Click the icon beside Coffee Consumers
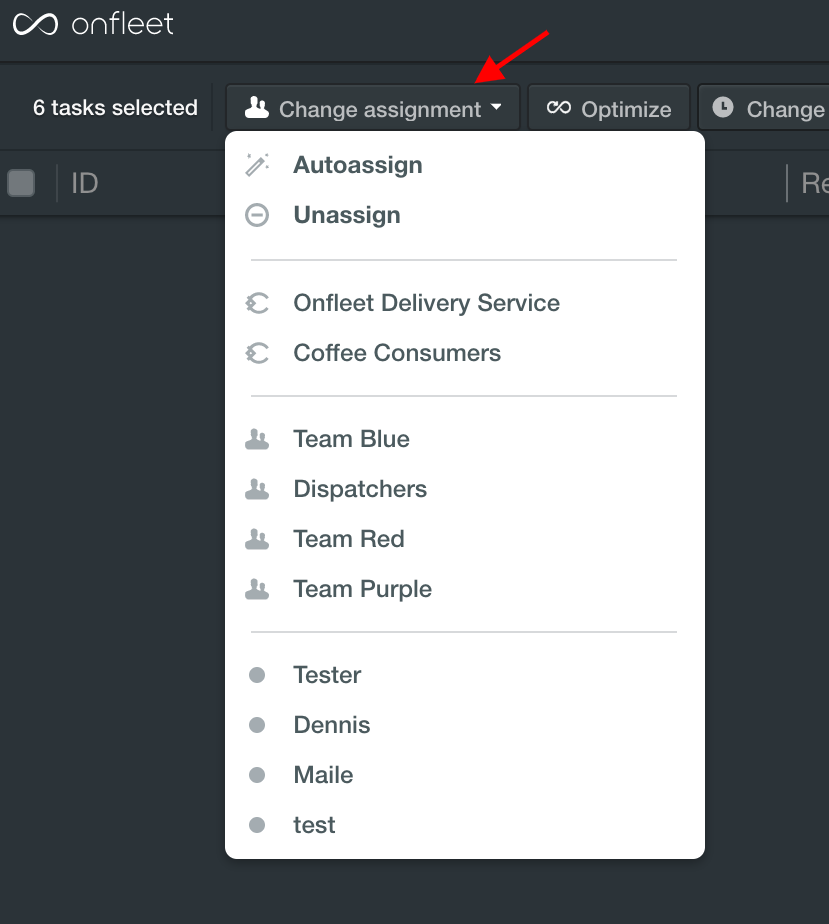 (257, 354)
